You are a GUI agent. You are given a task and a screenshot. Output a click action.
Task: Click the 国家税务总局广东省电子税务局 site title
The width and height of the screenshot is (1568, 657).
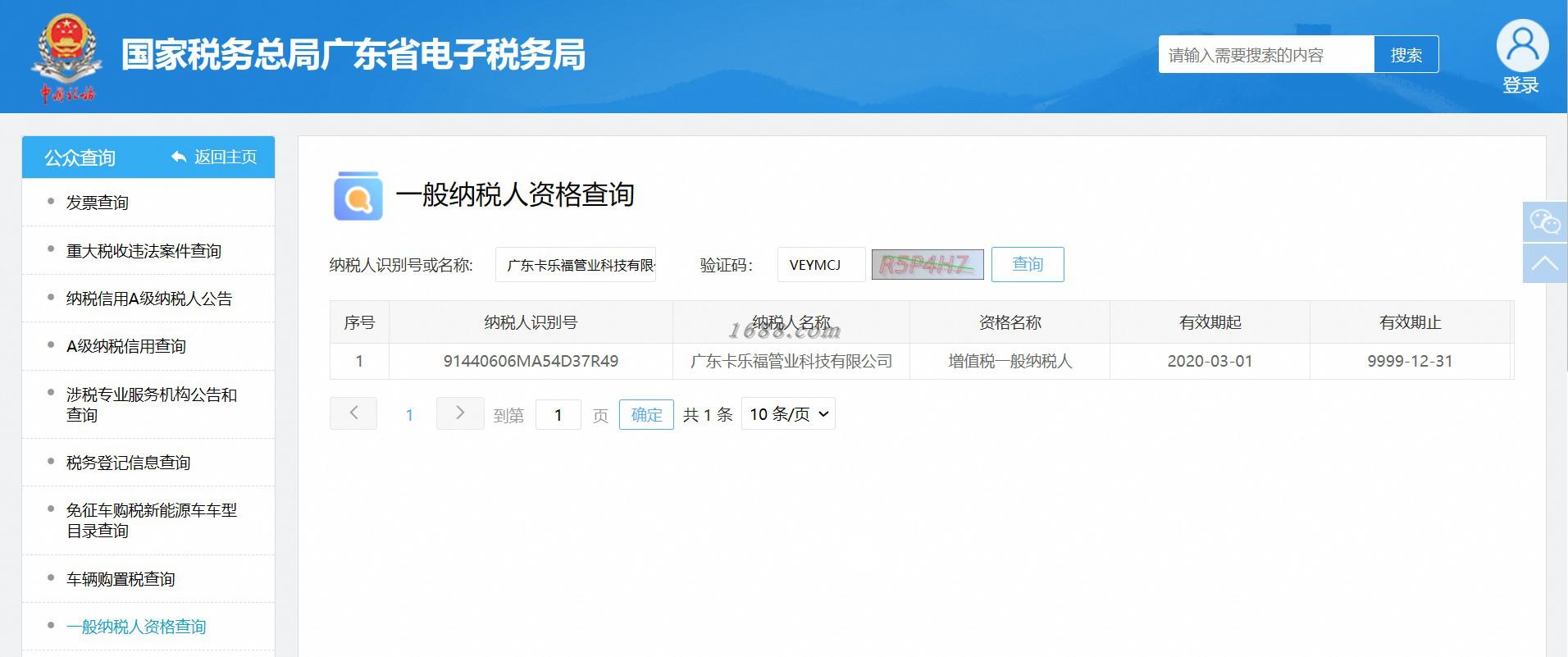[353, 55]
